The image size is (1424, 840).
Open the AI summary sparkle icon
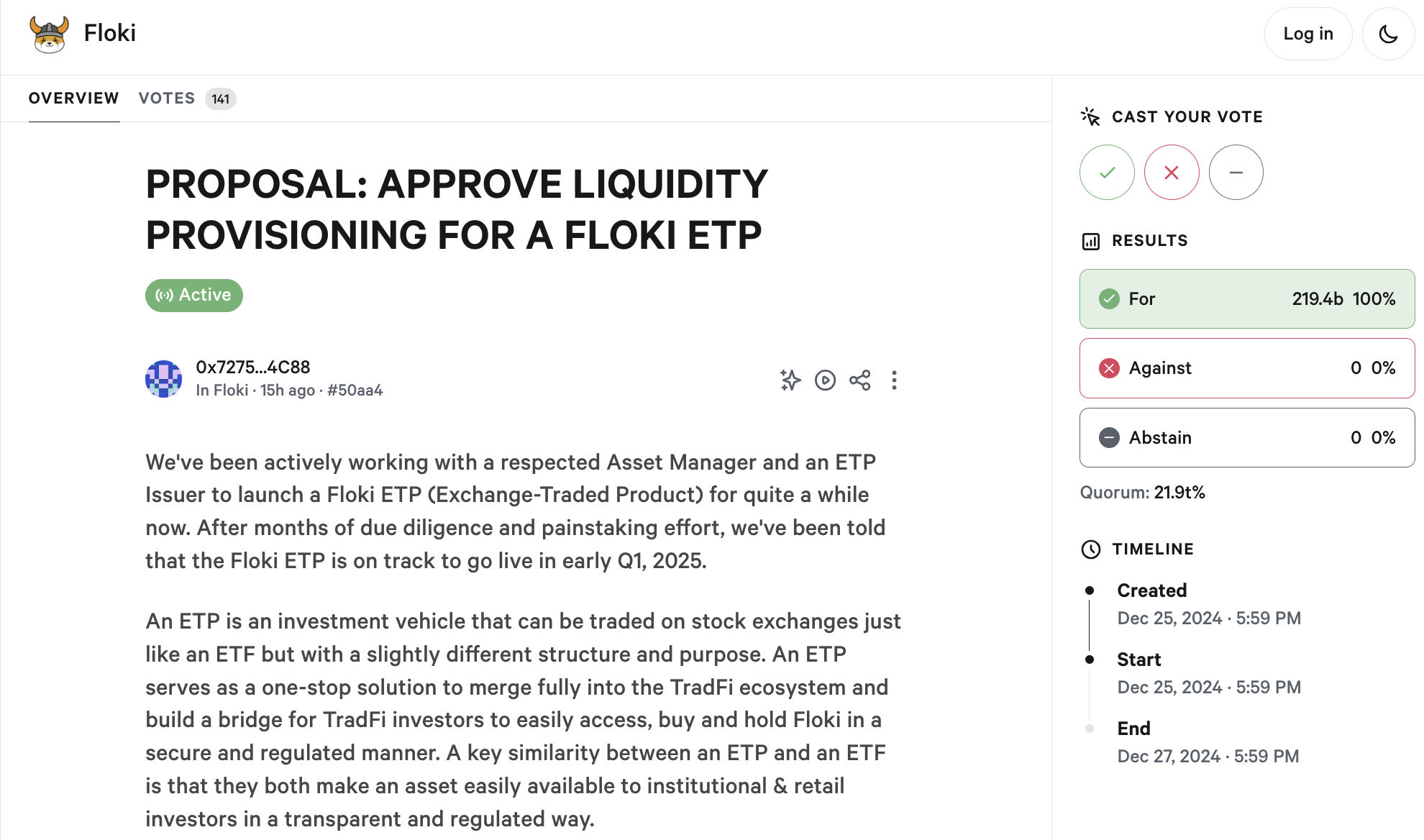click(790, 380)
